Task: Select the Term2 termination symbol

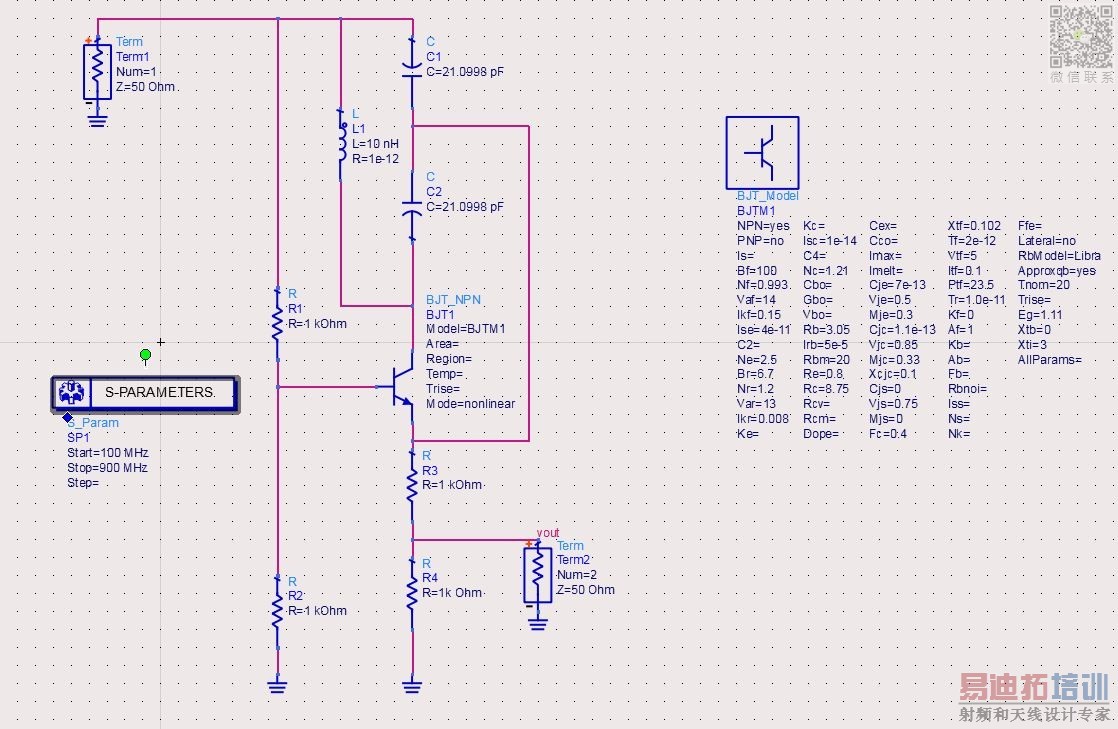Action: (x=538, y=575)
